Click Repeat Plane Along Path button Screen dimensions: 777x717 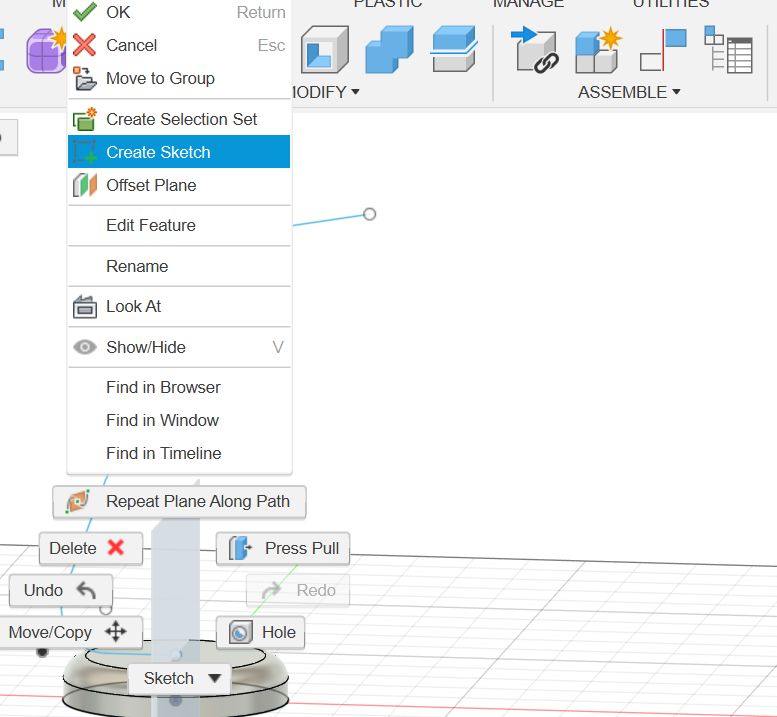[179, 501]
